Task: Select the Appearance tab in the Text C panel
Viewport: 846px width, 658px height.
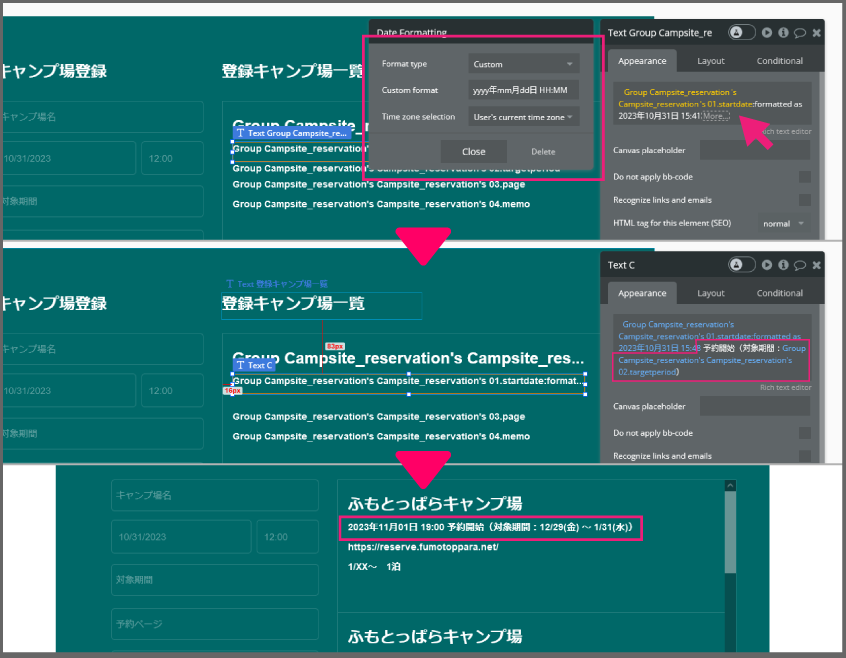Action: coord(642,293)
